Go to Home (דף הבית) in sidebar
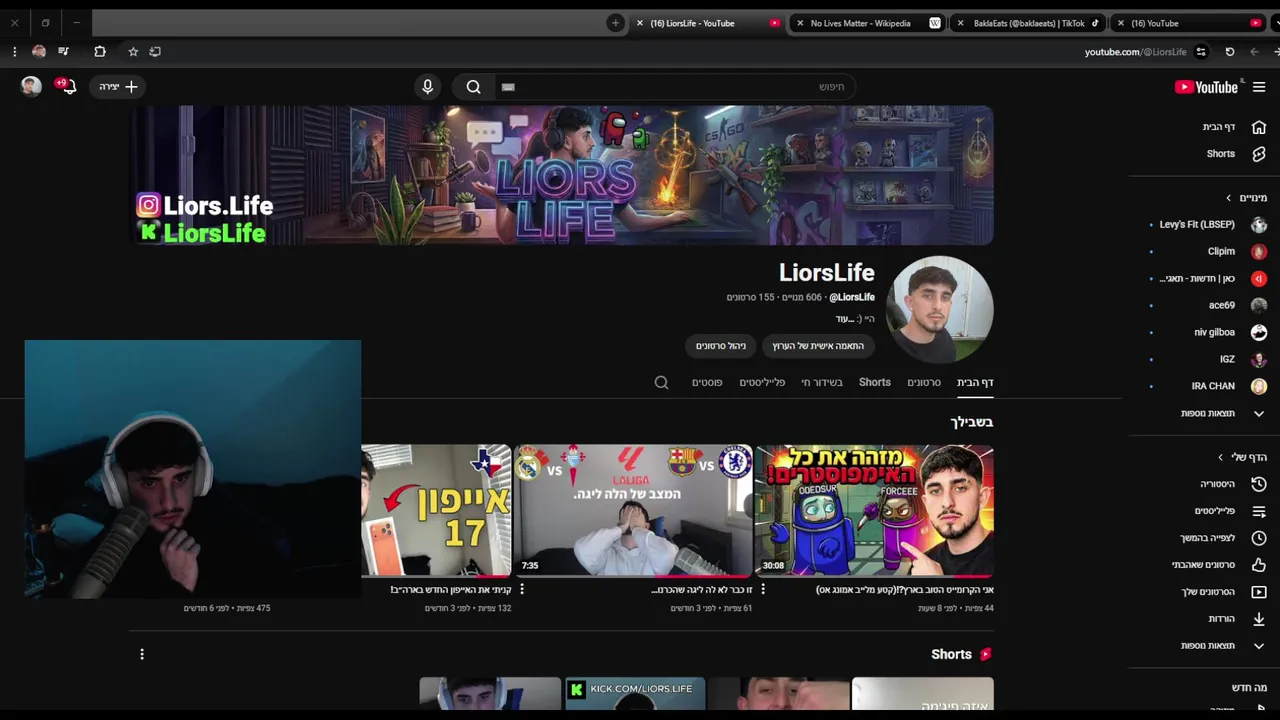1280x720 pixels. tap(1235, 127)
